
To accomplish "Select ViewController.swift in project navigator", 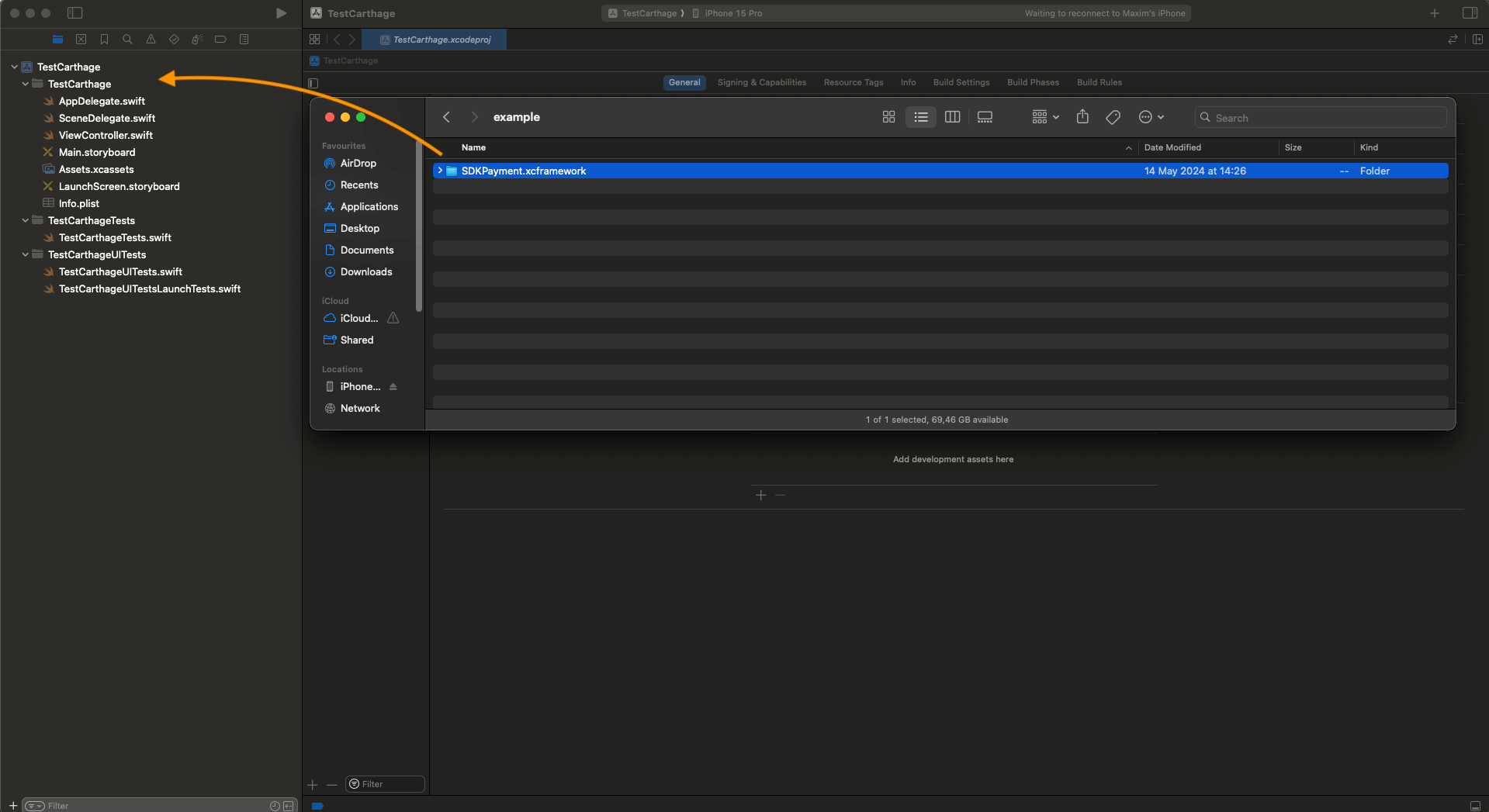I will [x=106, y=136].
